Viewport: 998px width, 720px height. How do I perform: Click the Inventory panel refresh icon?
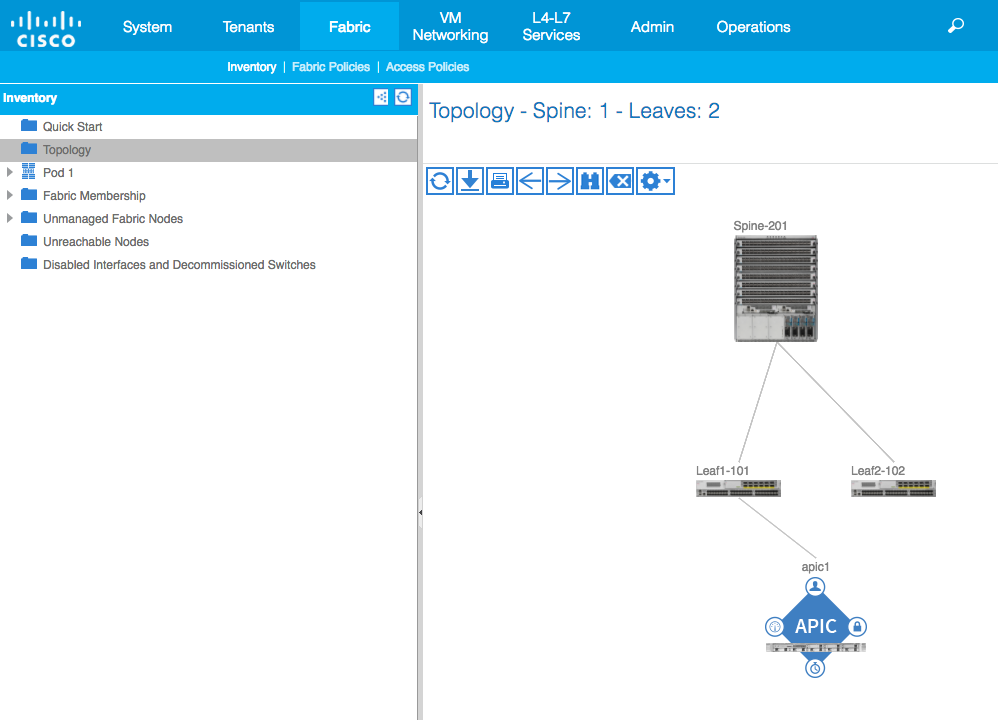point(403,97)
